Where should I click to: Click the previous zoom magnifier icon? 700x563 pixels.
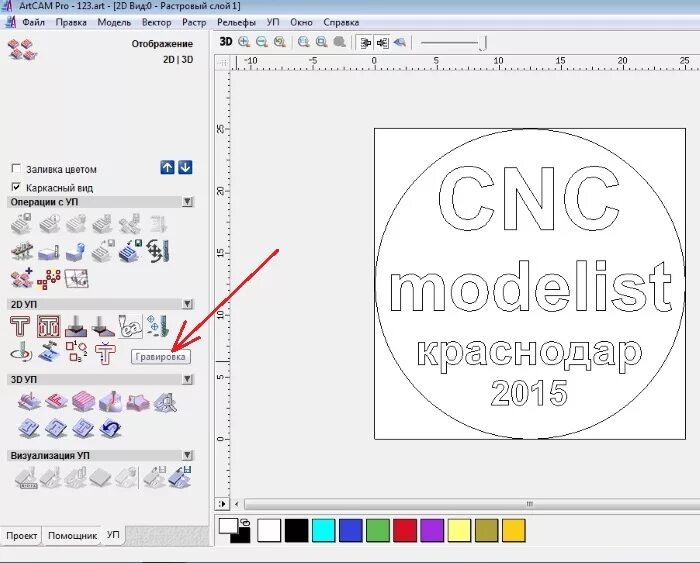pos(280,42)
